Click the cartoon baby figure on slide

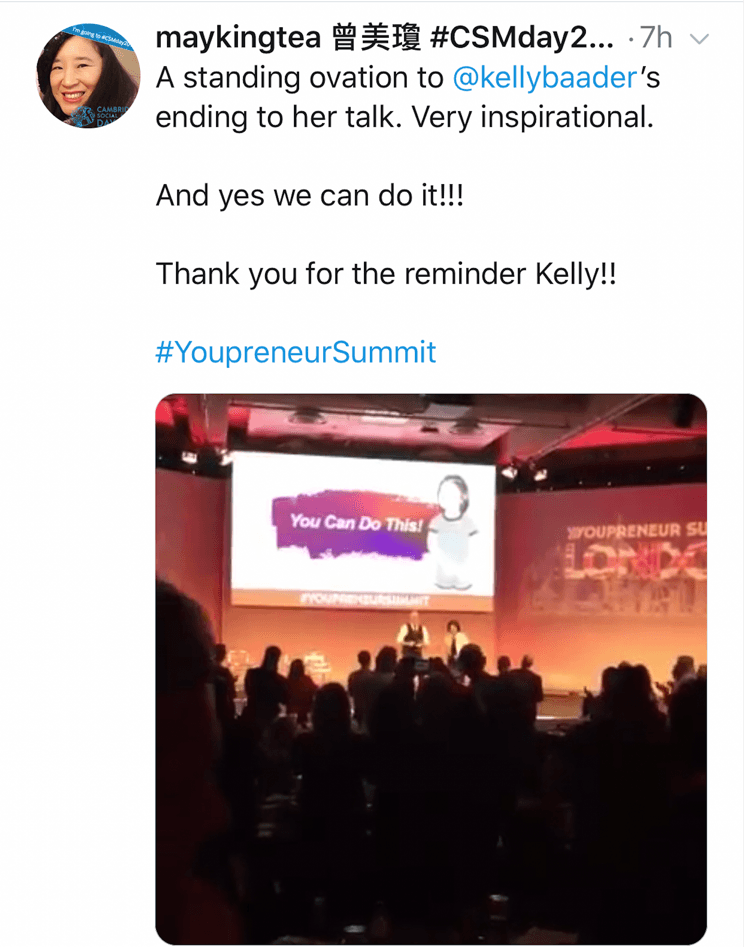455,533
